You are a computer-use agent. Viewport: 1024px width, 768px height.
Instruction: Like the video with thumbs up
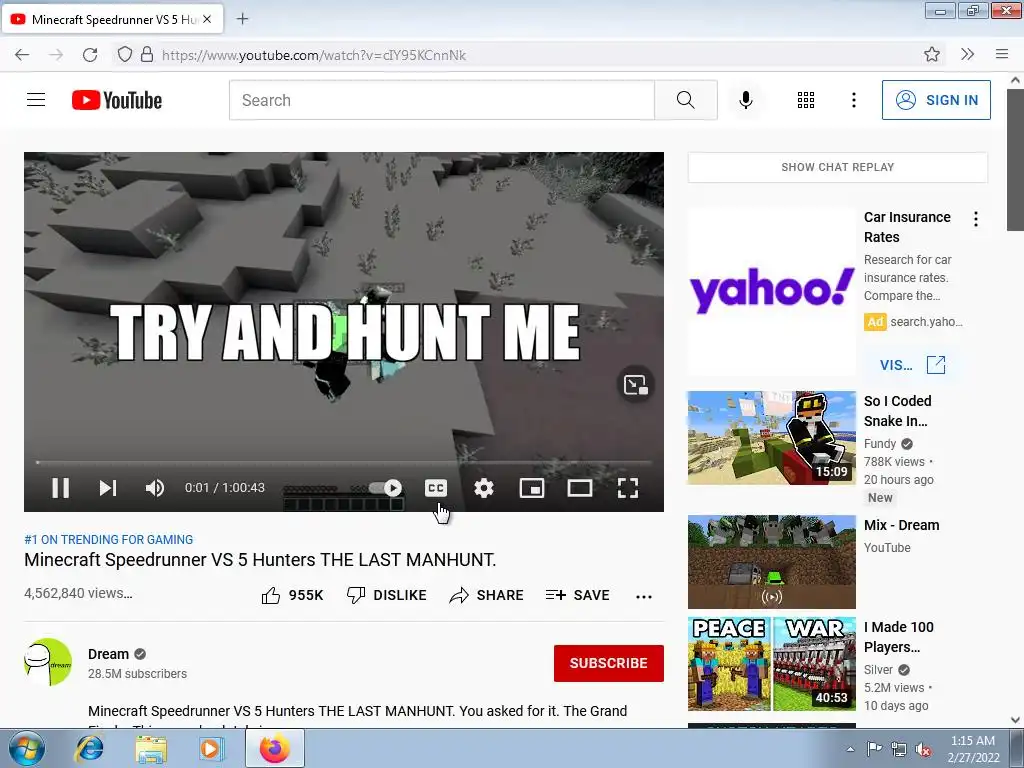click(x=292, y=595)
